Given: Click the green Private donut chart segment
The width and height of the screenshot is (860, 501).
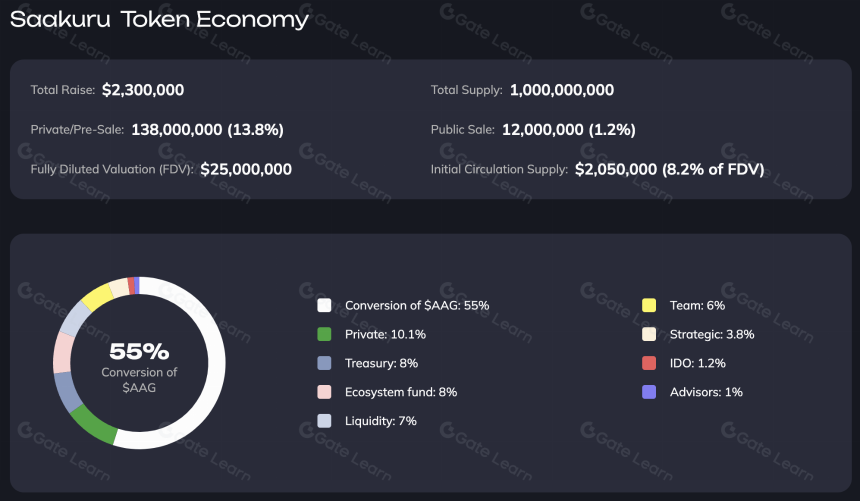Looking at the screenshot, I should pos(93,425).
